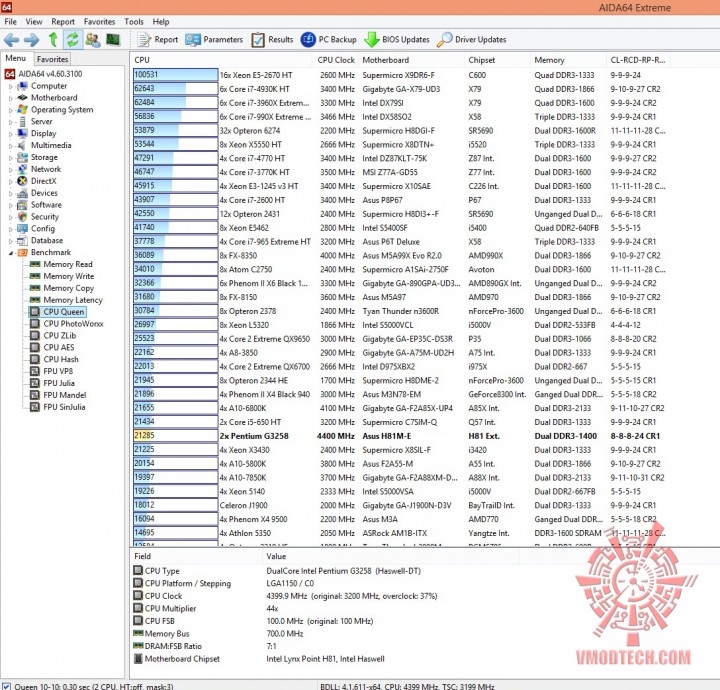This screenshot has height=690, width=720.
Task: Open the FPU VP8 benchmark
Action: tap(58, 371)
